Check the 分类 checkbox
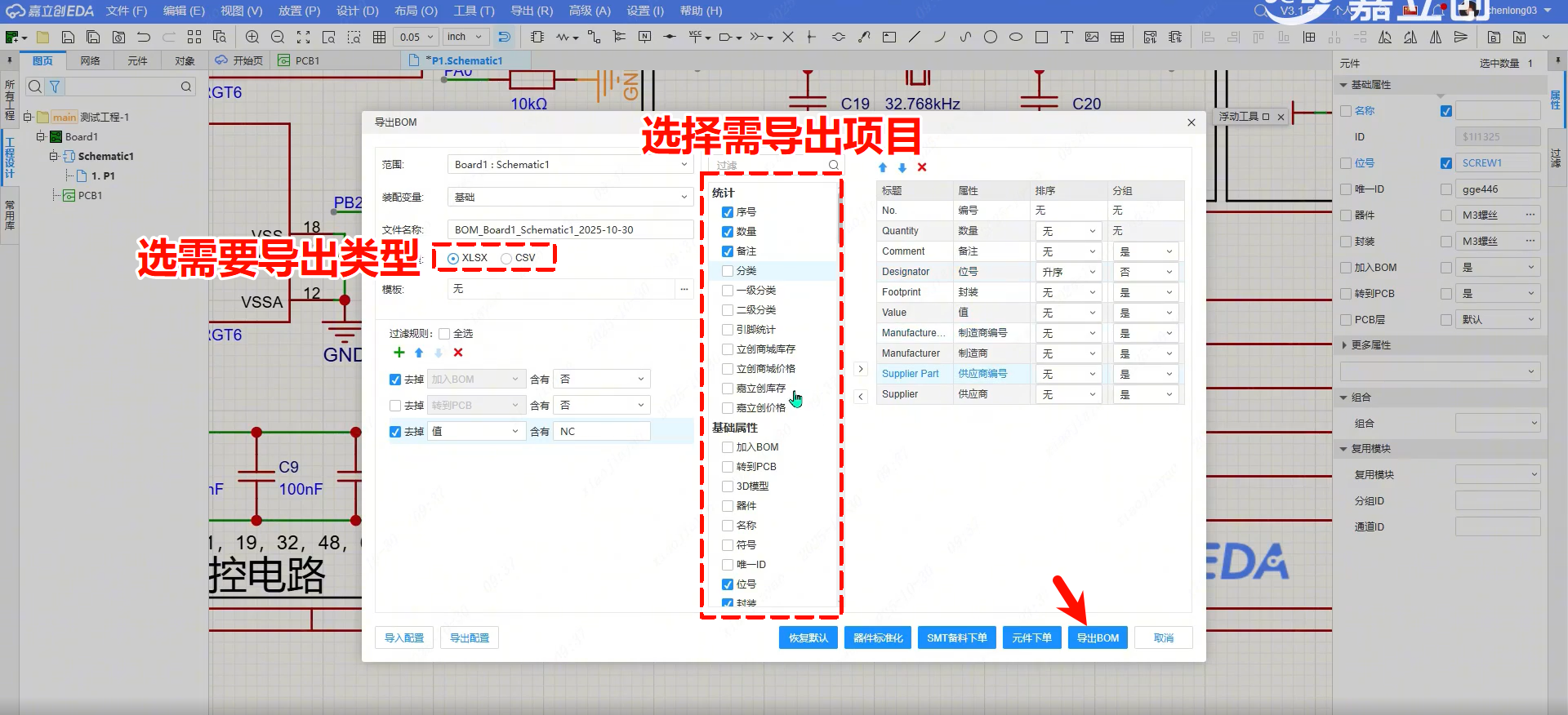Viewport: 1568px width, 715px height. coord(728,271)
